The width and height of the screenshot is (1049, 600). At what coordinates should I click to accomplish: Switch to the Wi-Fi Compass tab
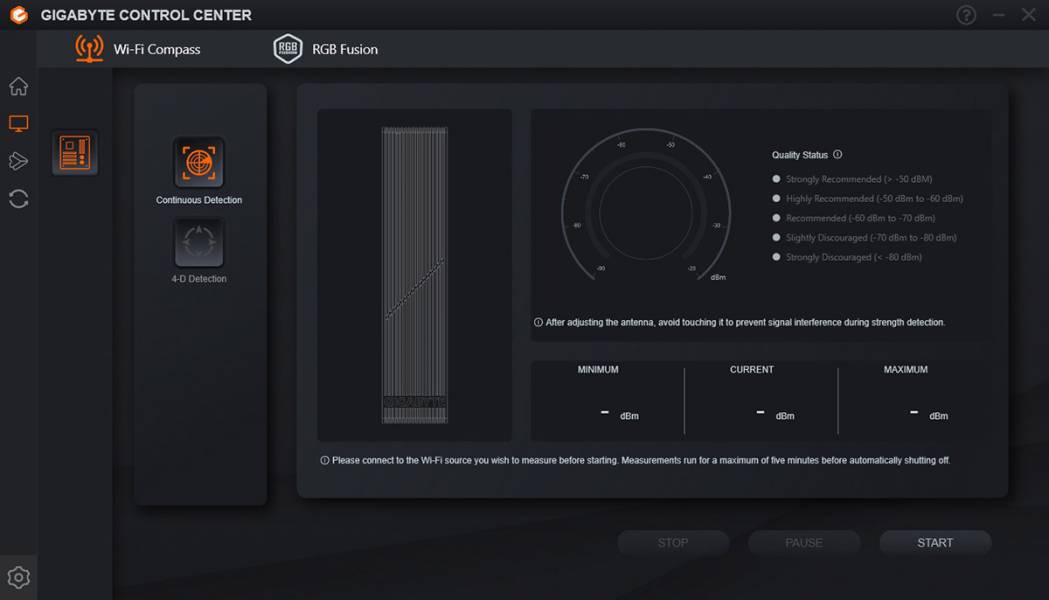138,49
